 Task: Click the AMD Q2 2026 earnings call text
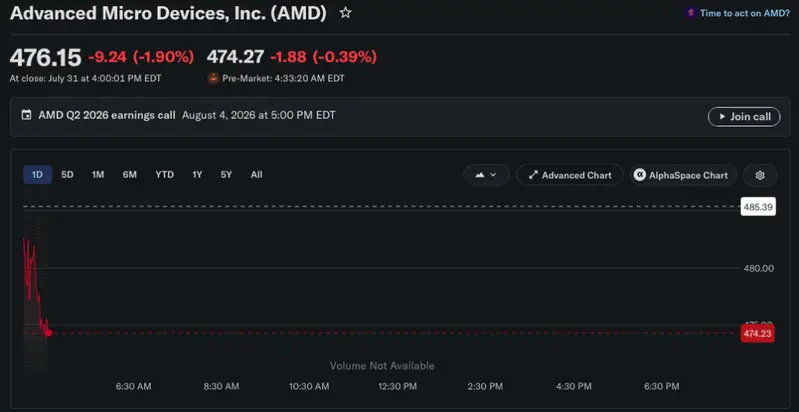[106, 115]
